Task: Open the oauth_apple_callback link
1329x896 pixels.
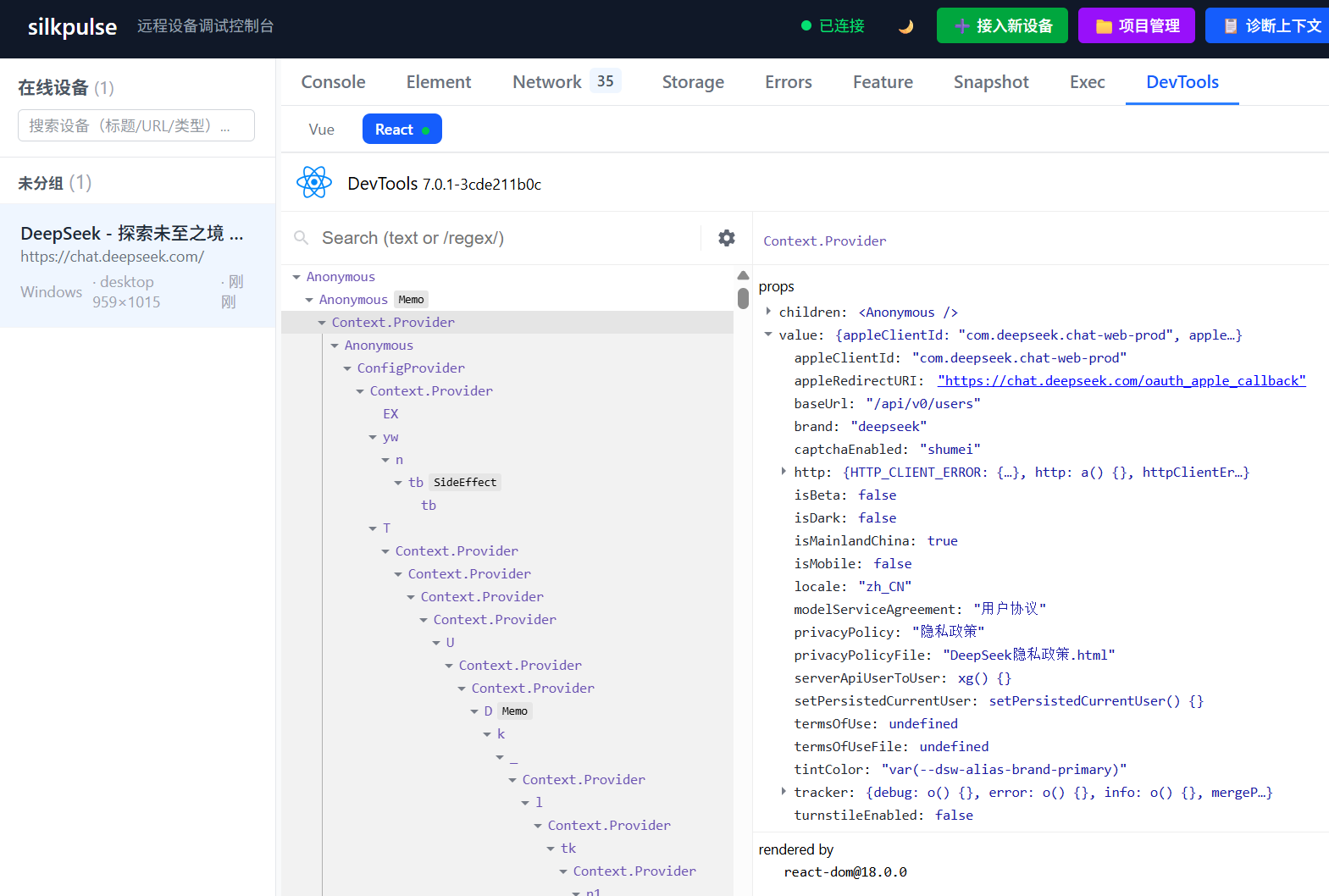Action: [x=1121, y=381]
